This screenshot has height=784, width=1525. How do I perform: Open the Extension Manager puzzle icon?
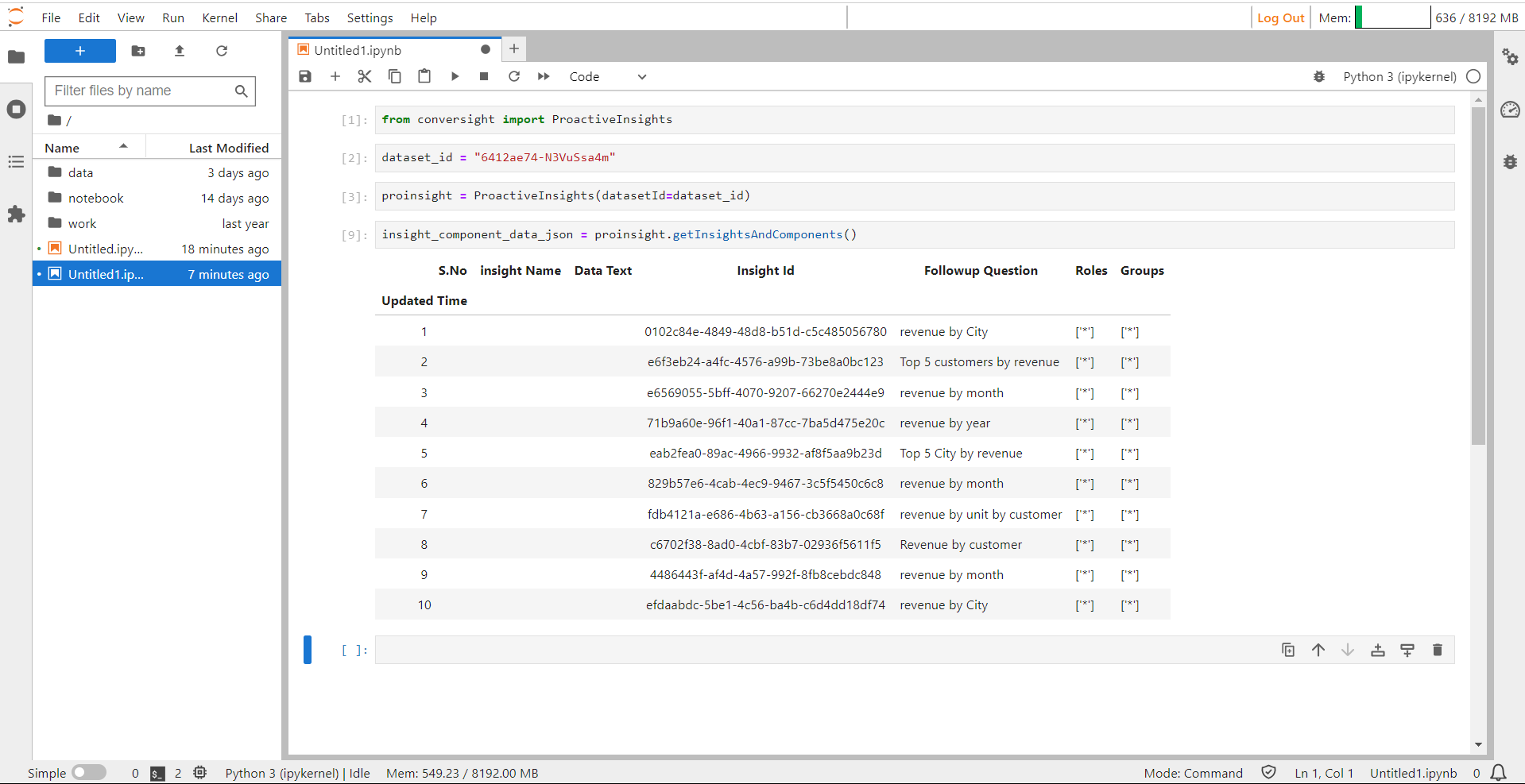click(16, 214)
